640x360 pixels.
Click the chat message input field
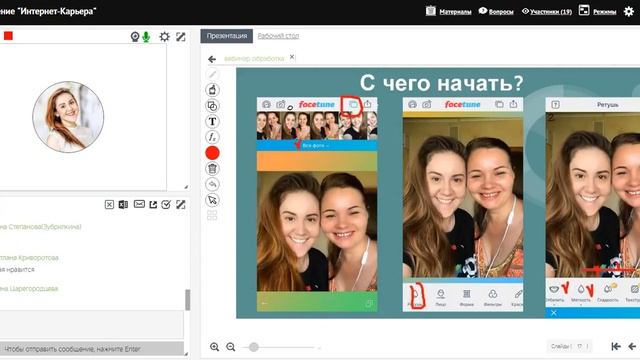[92, 325]
